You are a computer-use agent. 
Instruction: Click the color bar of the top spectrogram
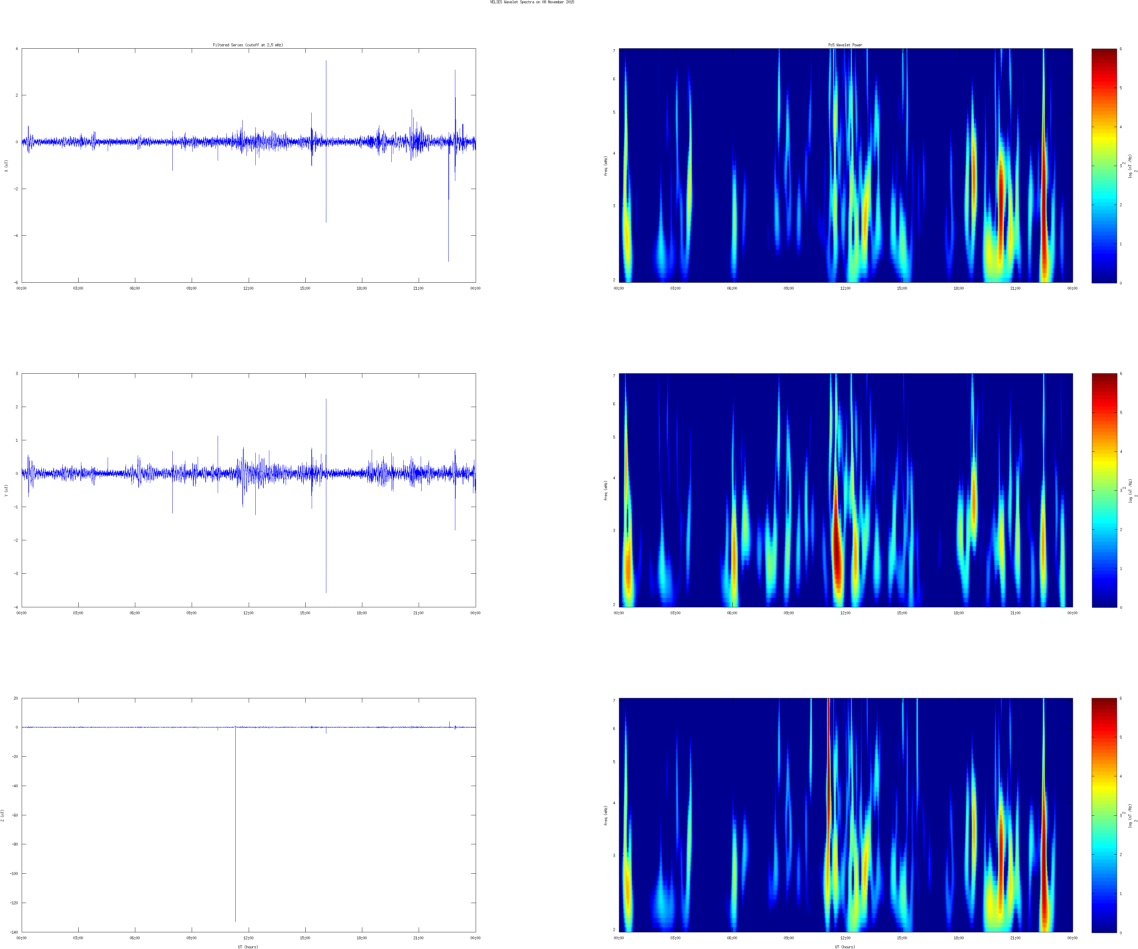click(x=1104, y=165)
